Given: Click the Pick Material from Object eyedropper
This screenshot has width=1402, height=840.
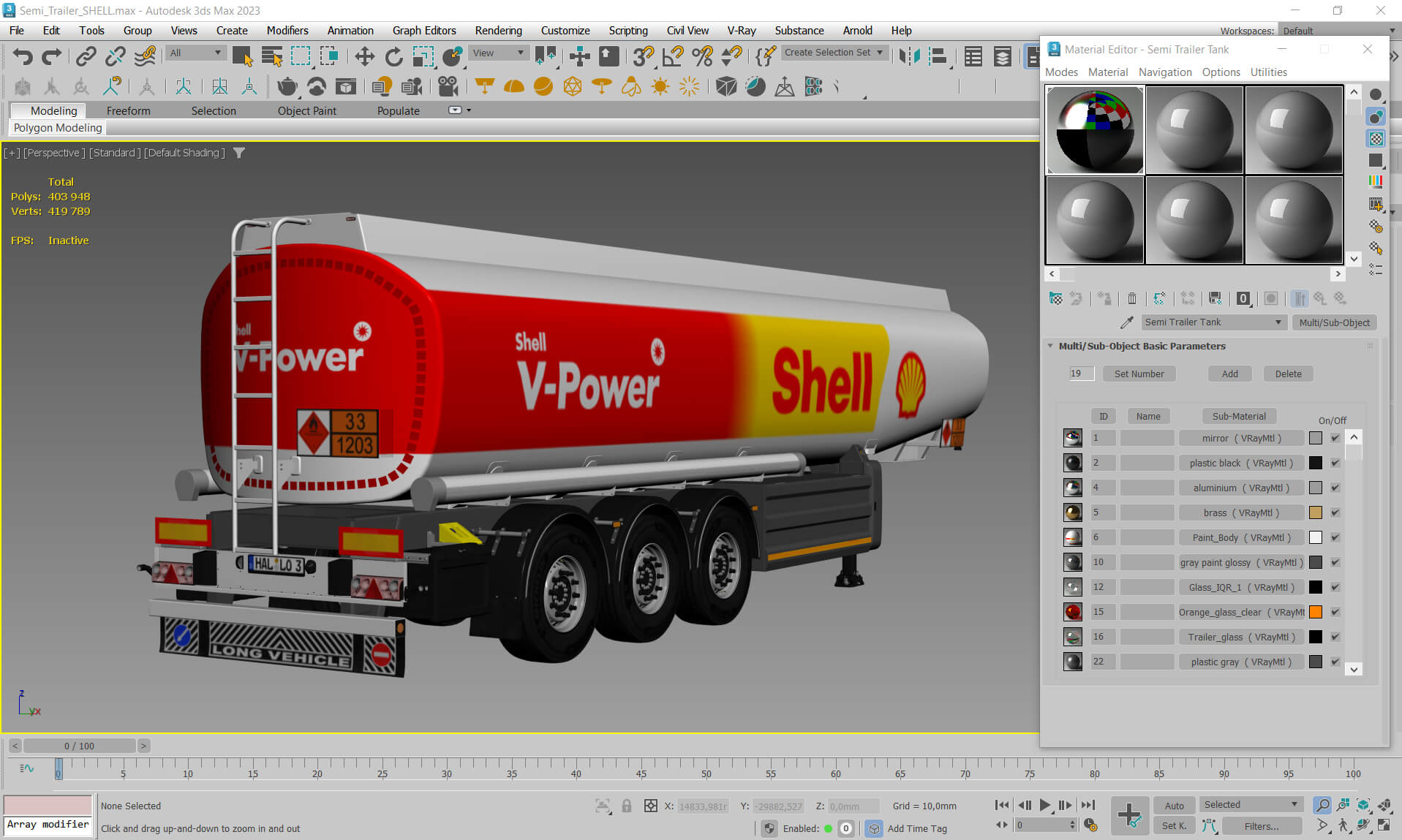Looking at the screenshot, I should [x=1126, y=322].
